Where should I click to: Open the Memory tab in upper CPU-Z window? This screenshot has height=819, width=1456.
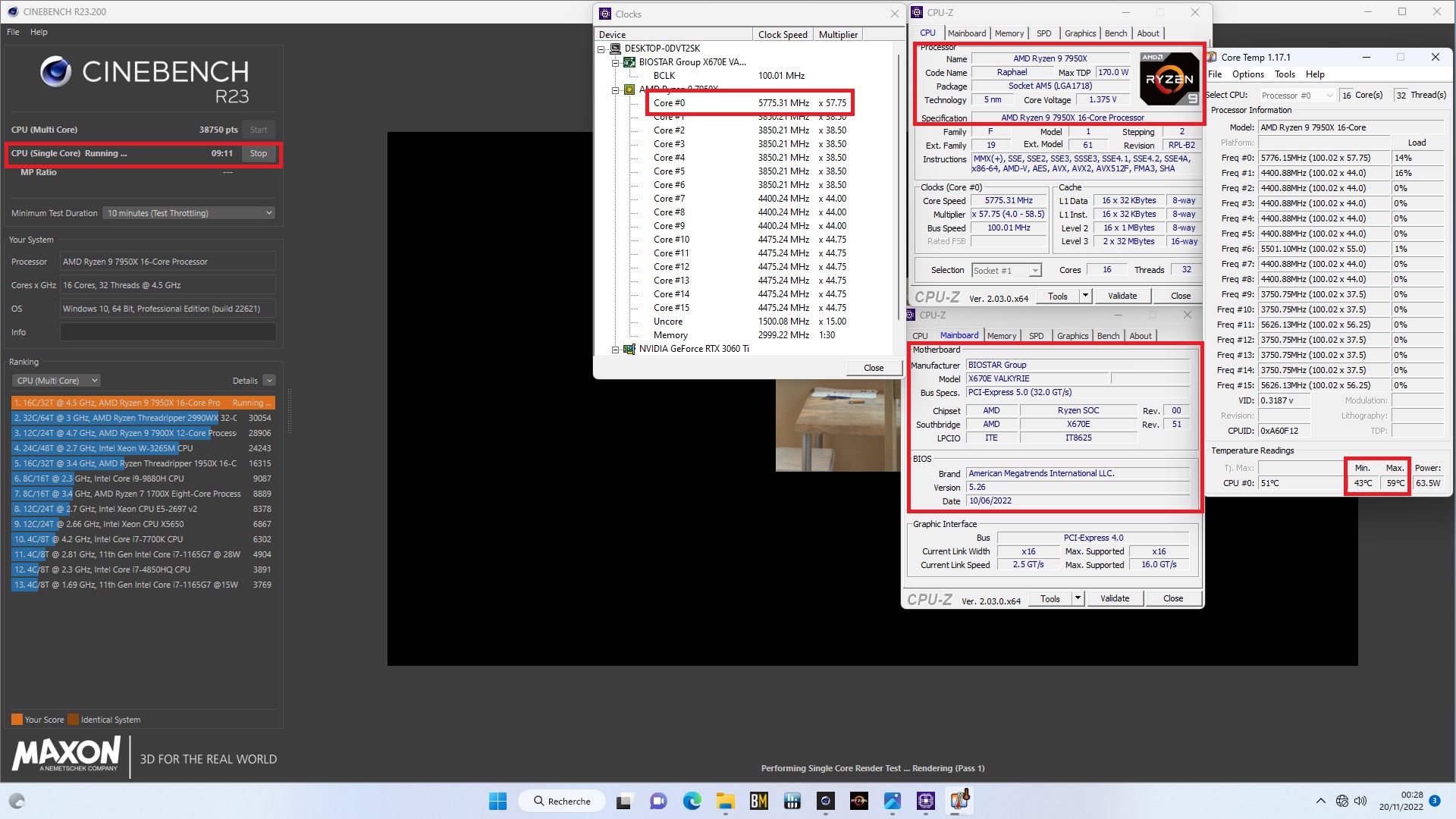[1009, 33]
